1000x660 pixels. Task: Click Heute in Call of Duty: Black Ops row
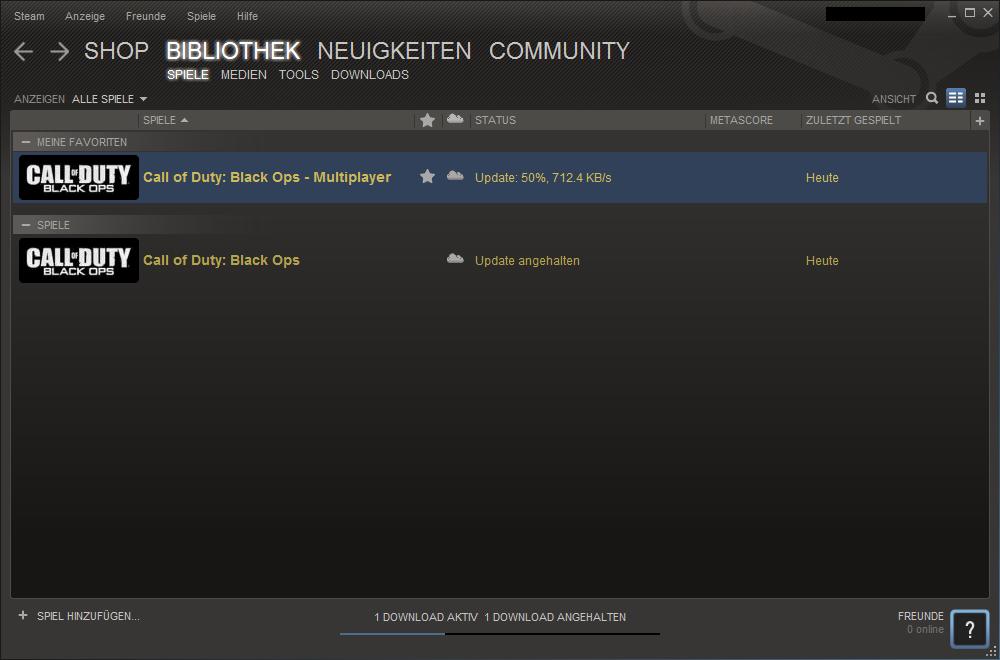tap(822, 261)
